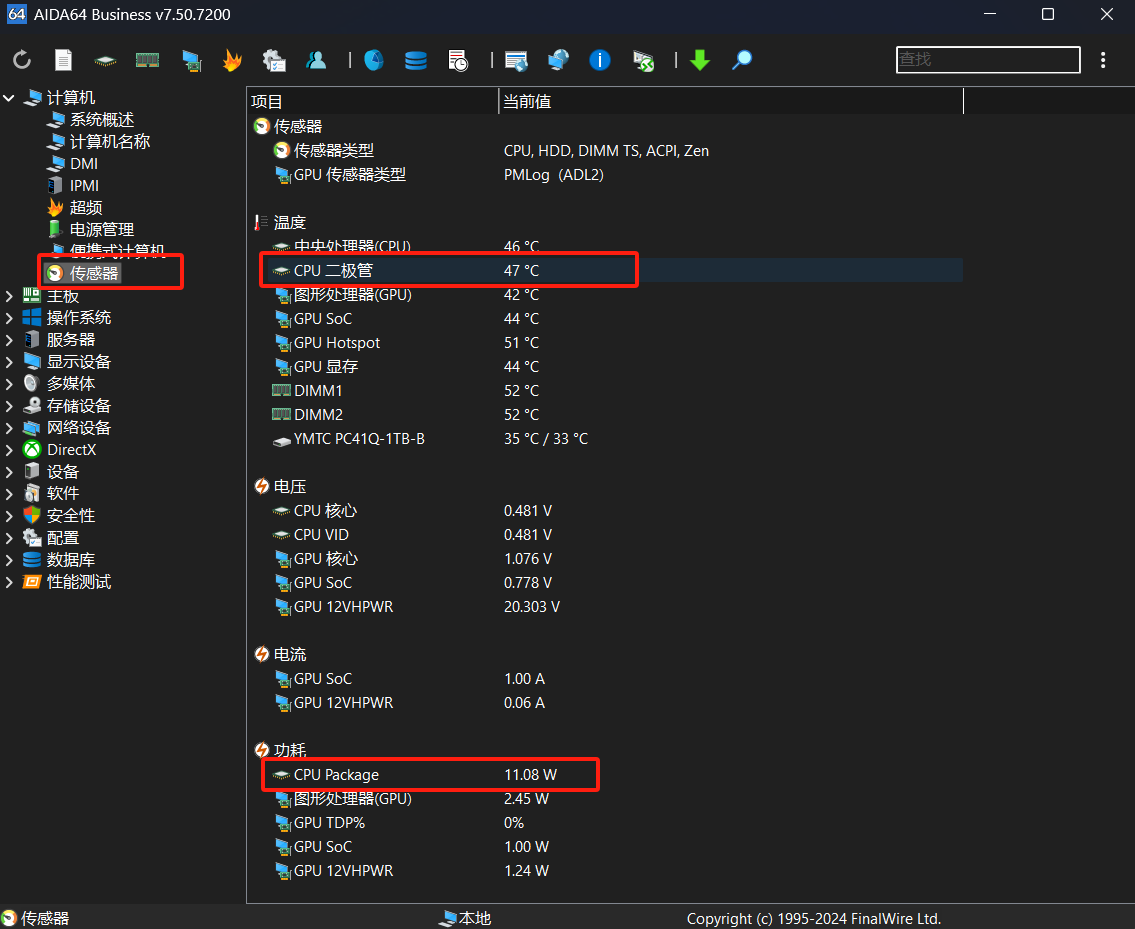Open the blue database stack toolbar icon

[415, 60]
